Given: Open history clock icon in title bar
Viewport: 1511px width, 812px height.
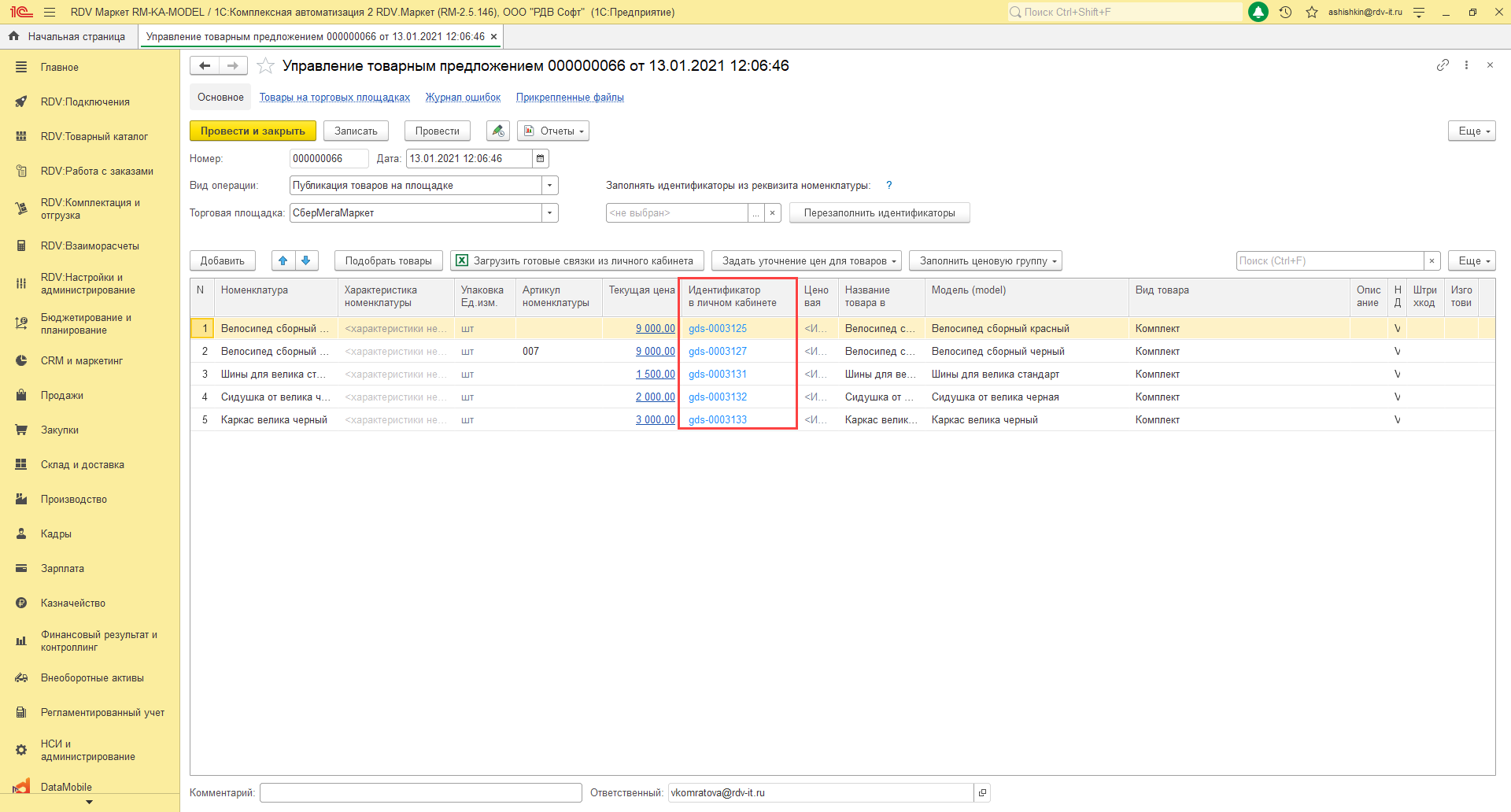Looking at the screenshot, I should click(1285, 12).
